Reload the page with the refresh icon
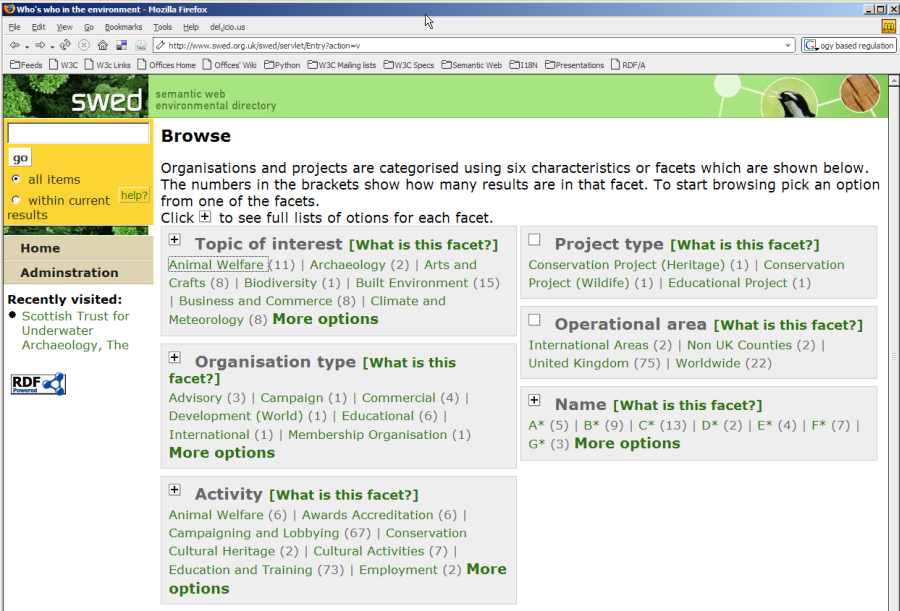The height and width of the screenshot is (611, 900). [x=65, y=45]
